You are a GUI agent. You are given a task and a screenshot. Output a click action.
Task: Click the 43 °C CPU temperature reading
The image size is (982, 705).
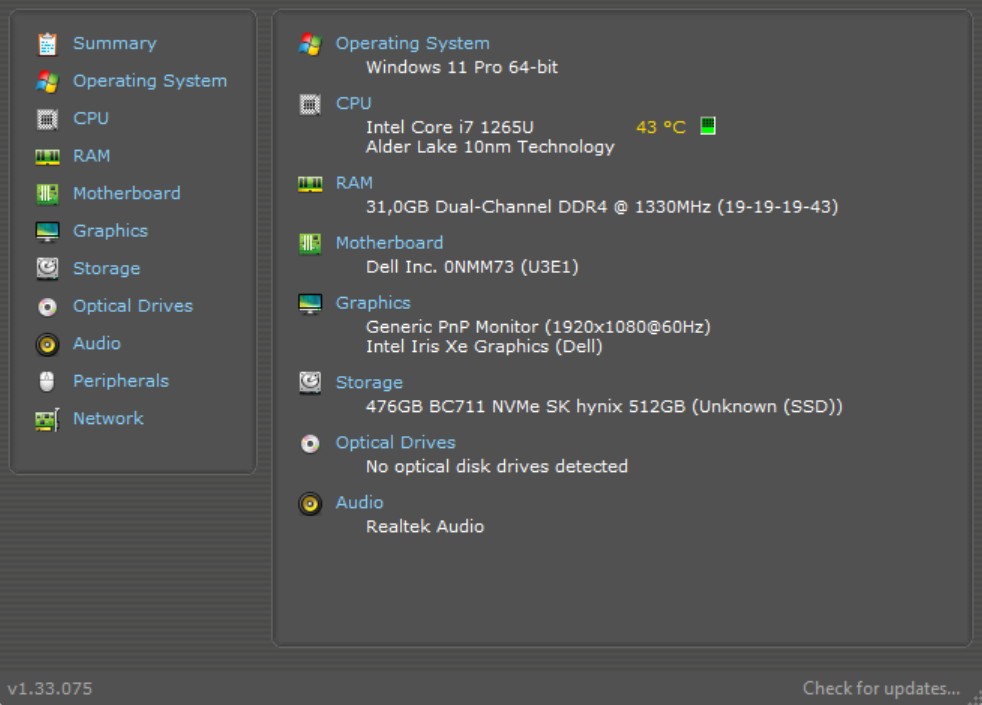[x=661, y=127]
